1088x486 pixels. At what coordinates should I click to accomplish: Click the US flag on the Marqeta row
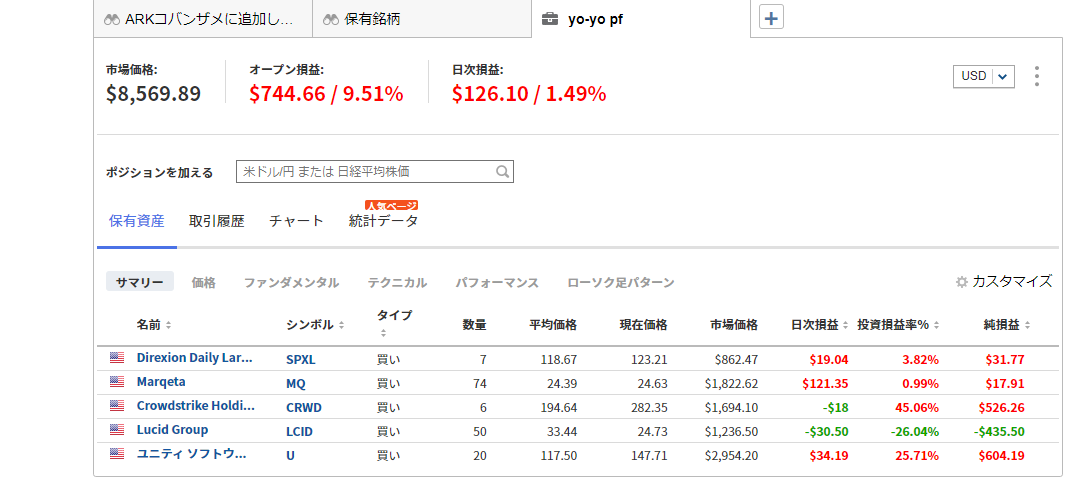tap(117, 382)
